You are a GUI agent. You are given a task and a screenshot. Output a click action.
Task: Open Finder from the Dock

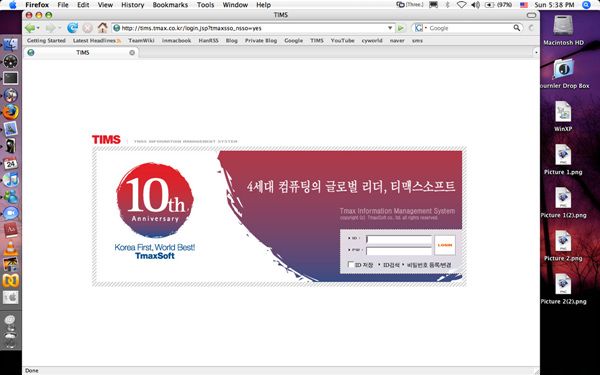10,45
